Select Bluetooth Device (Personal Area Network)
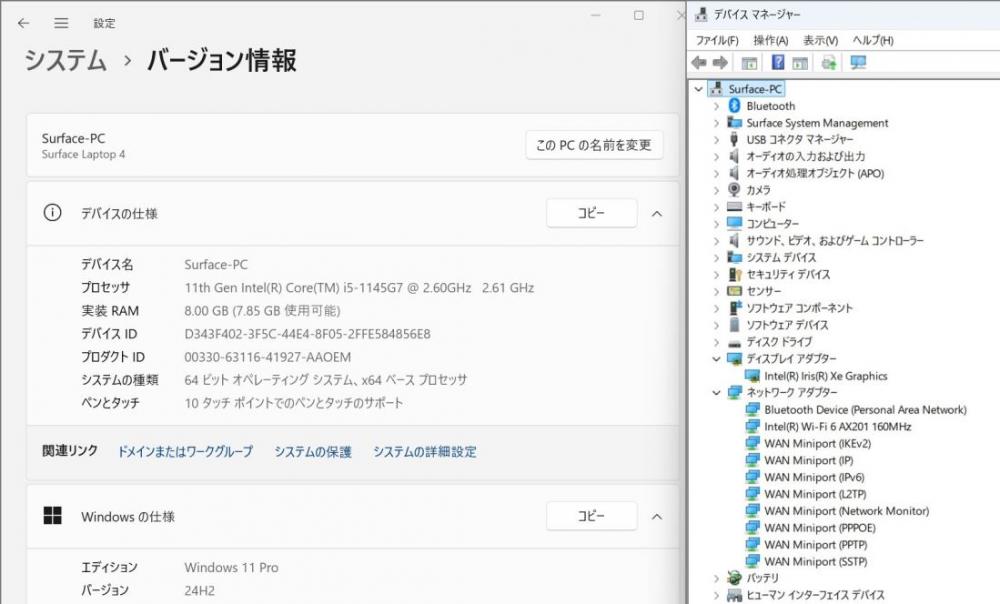 pyautogui.click(x=865, y=409)
